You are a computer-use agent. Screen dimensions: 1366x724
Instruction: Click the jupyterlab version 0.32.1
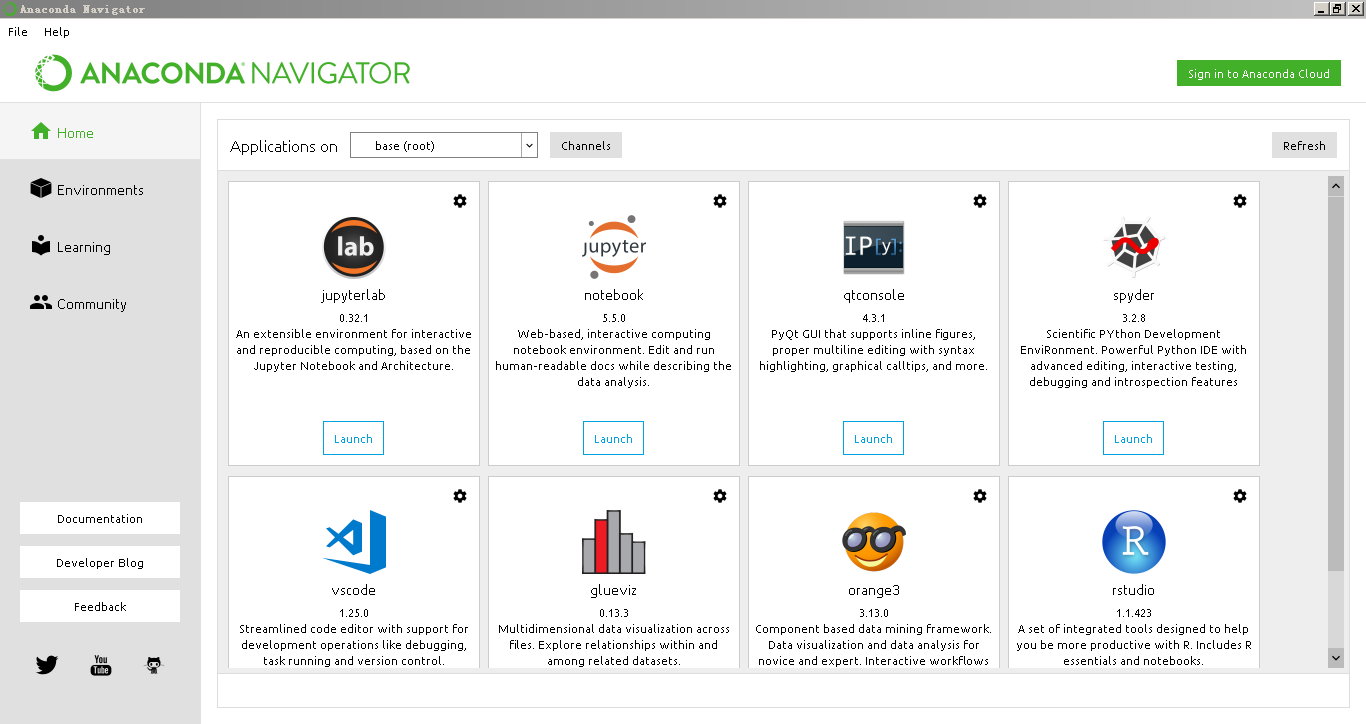354,317
